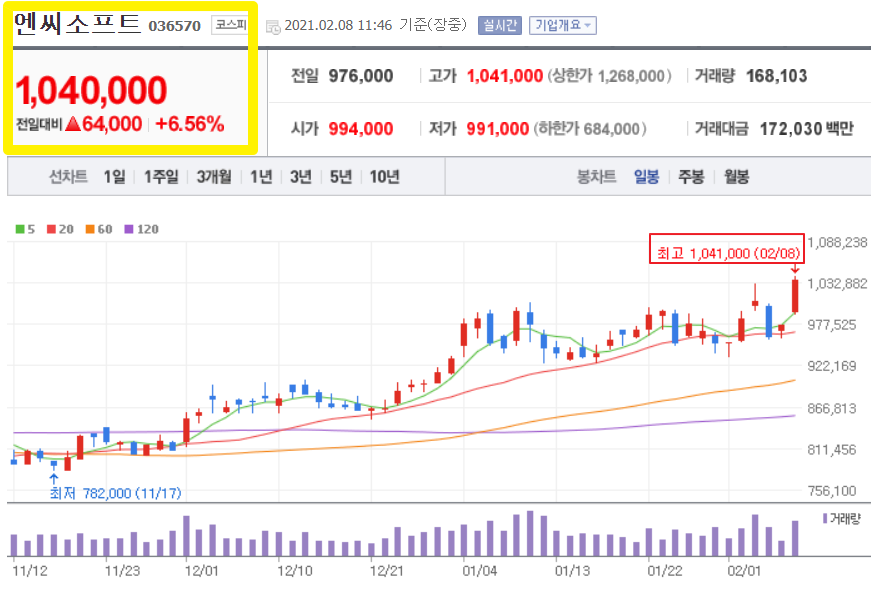Click the 922,169 price axis label
Viewport: 871px width, 589px height.
(x=832, y=366)
